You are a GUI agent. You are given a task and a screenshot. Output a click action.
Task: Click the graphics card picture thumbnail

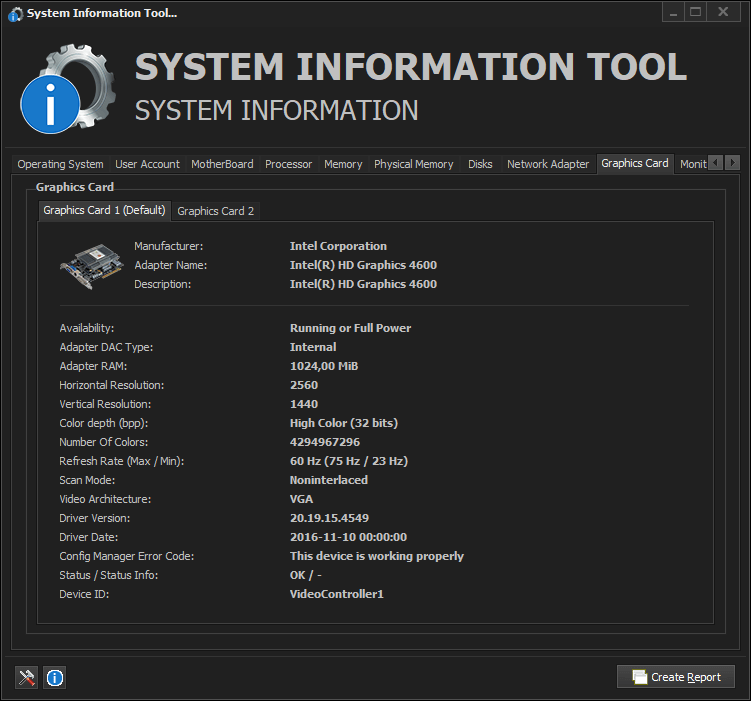click(x=91, y=266)
